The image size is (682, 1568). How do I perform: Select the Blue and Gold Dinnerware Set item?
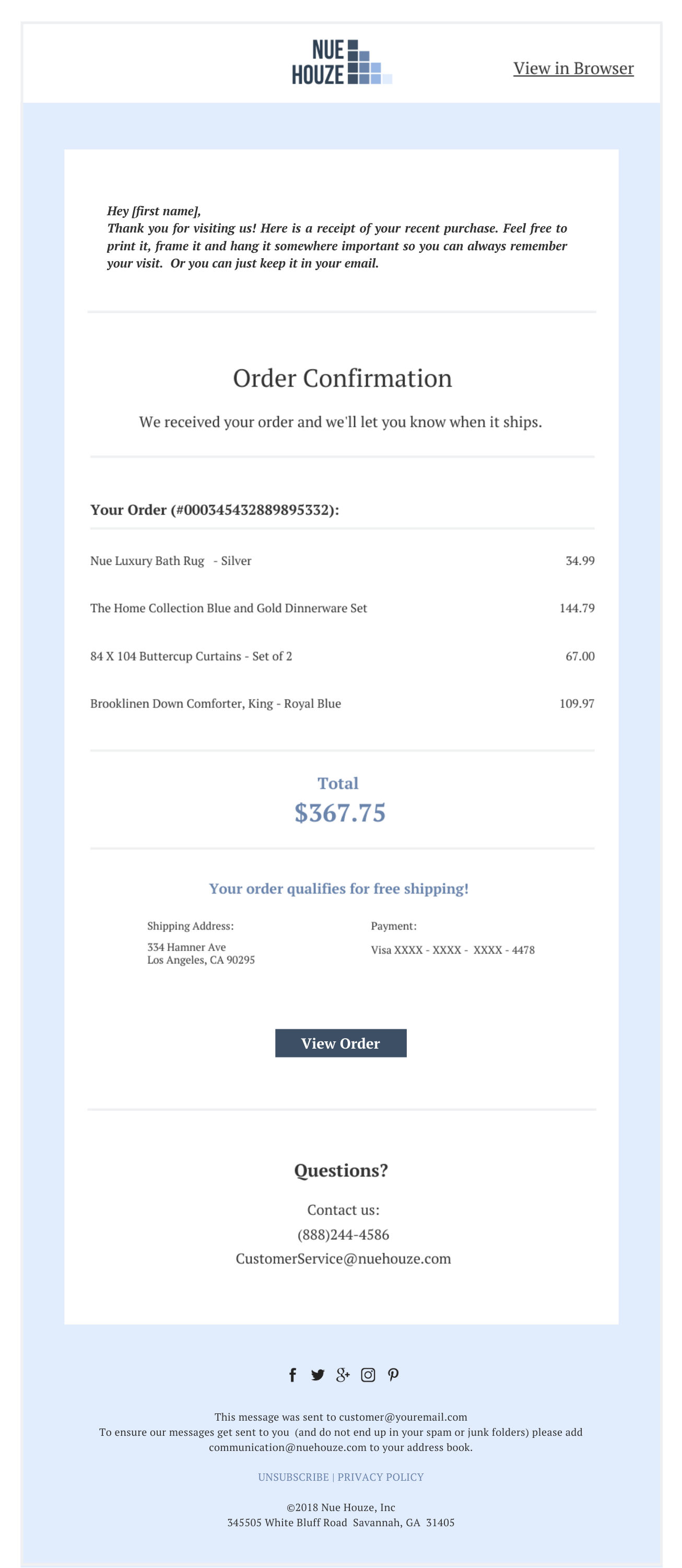coord(228,608)
